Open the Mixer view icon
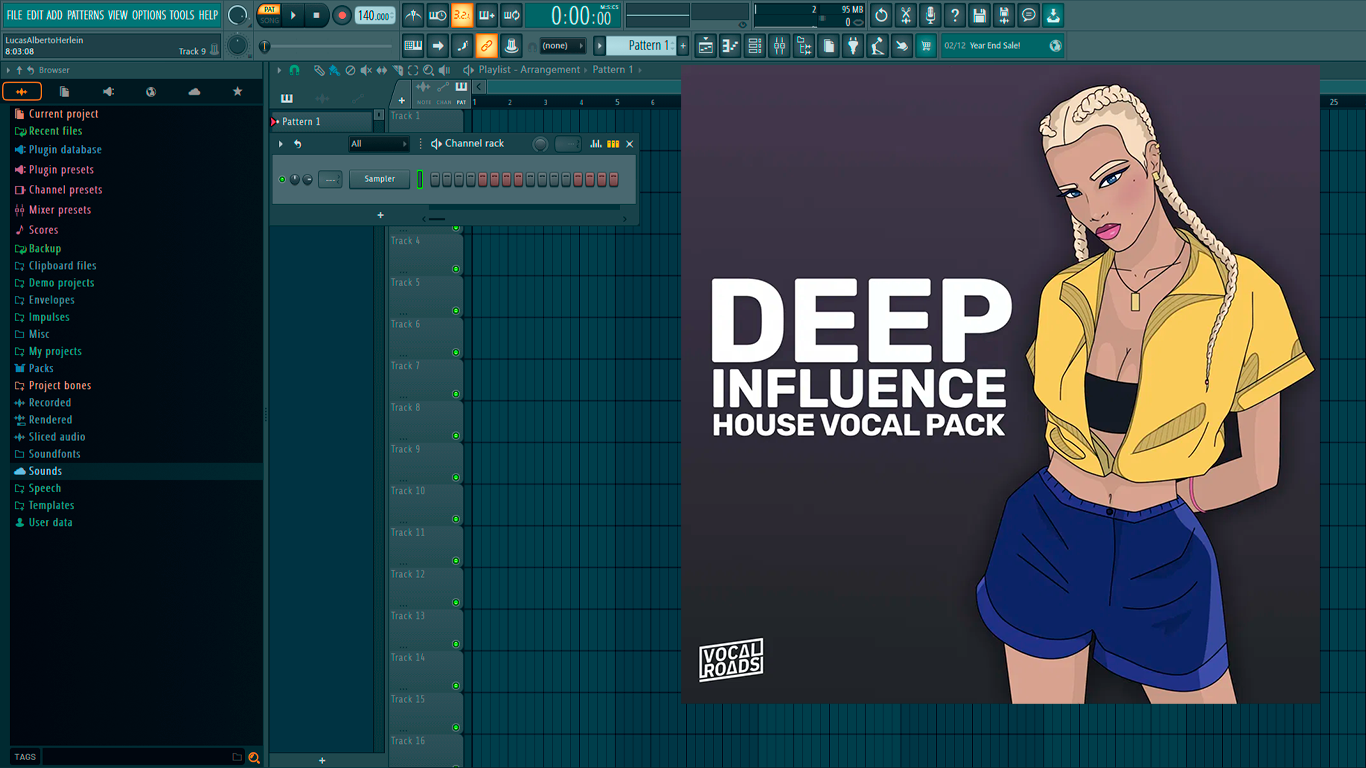The width and height of the screenshot is (1366, 768). (x=779, y=45)
